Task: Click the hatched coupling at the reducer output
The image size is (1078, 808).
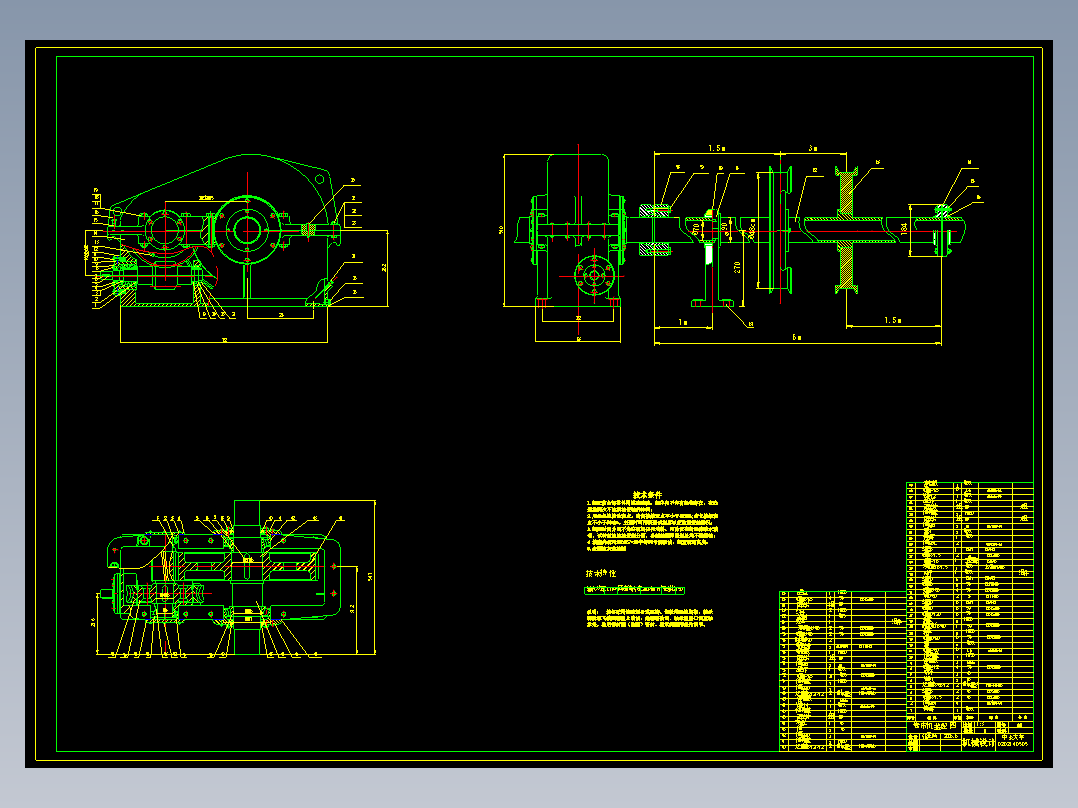Action: pos(654,230)
